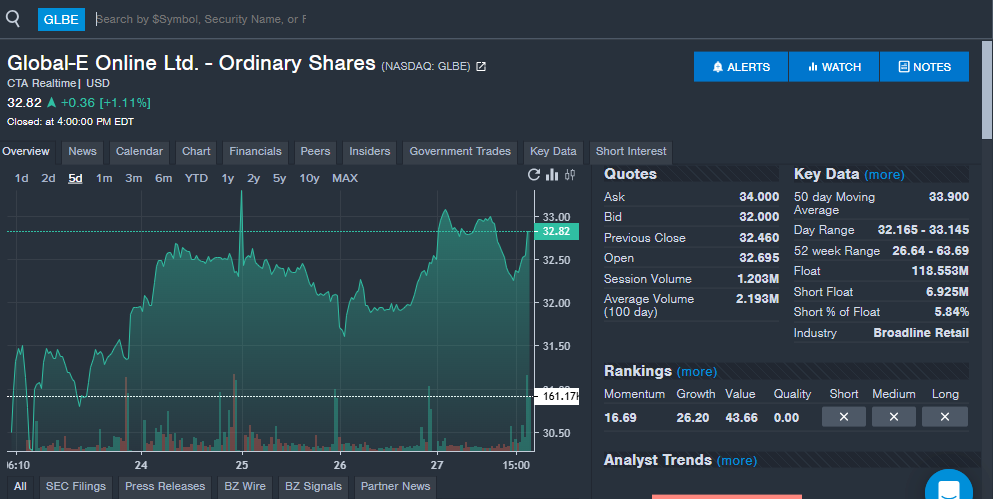This screenshot has width=993, height=499.
Task: Click the page vertical scrollbar
Action: (987, 89)
